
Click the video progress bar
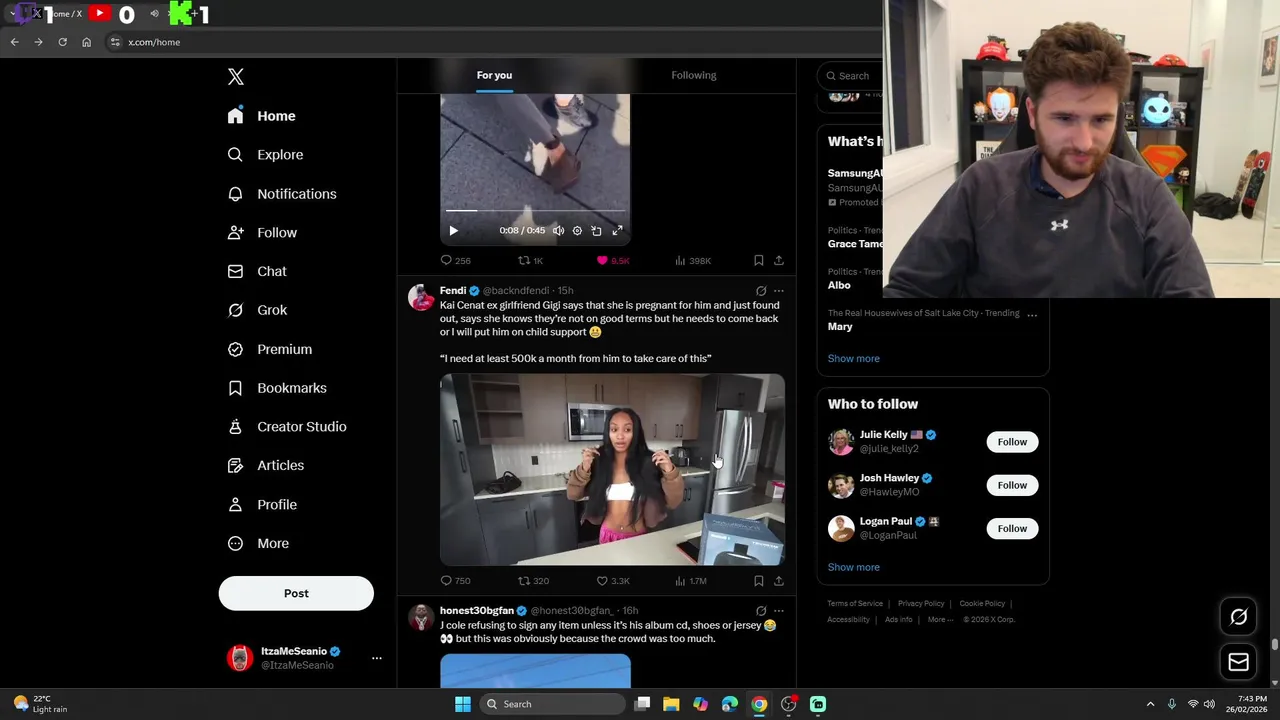coord(535,211)
